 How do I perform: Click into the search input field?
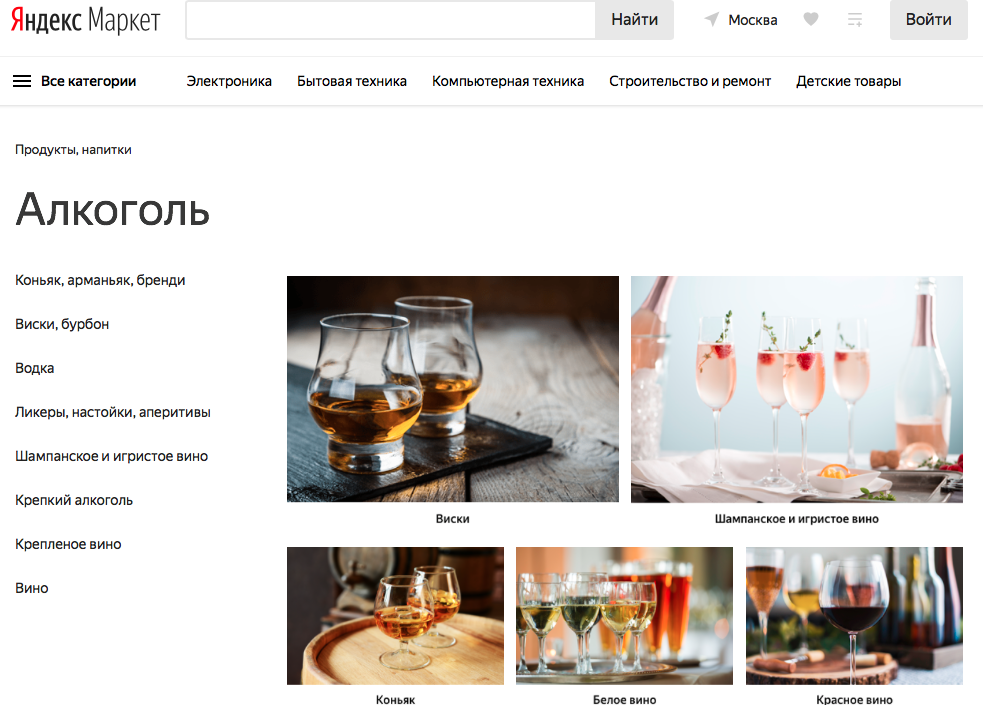(391, 20)
